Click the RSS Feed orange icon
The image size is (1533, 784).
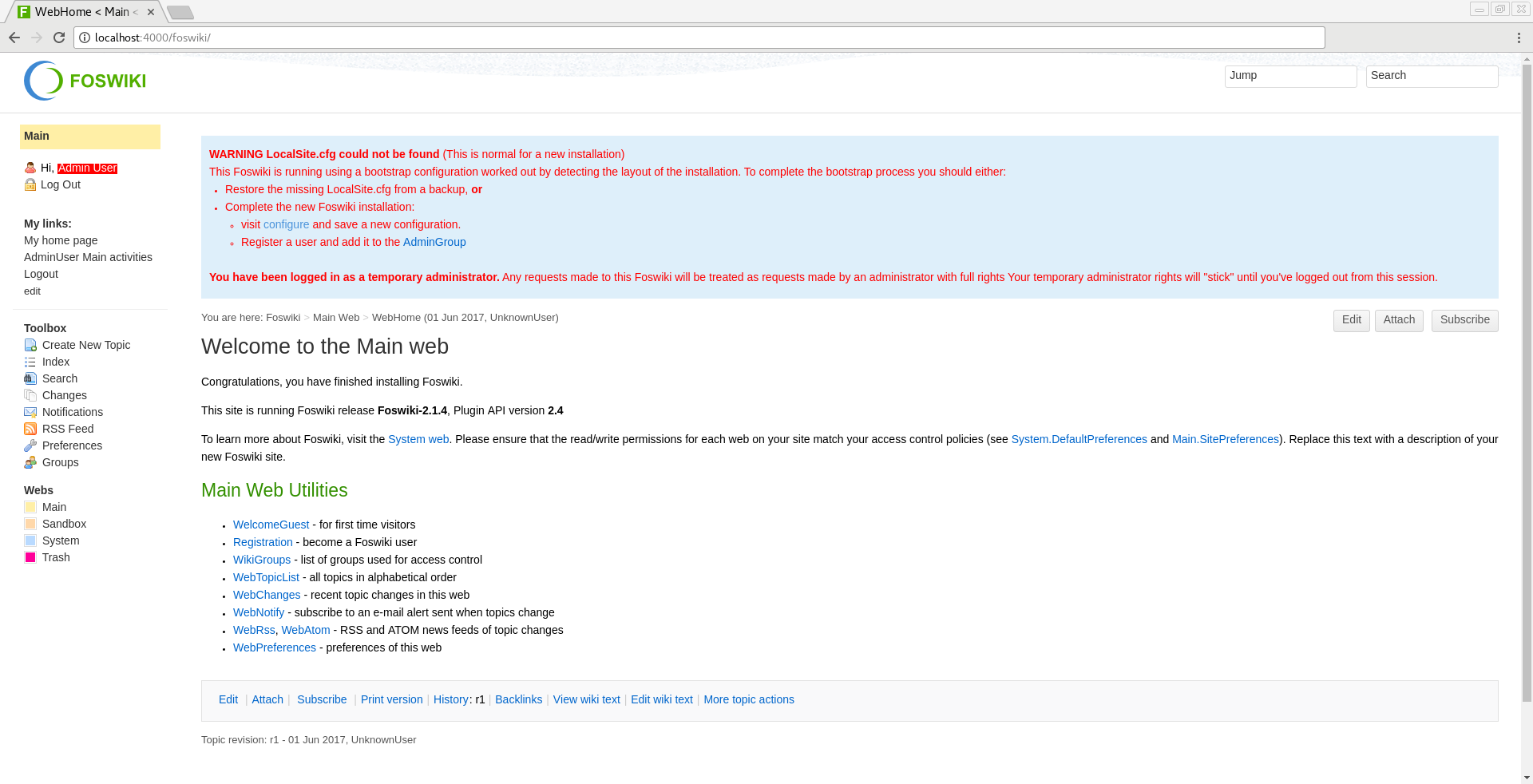point(30,429)
